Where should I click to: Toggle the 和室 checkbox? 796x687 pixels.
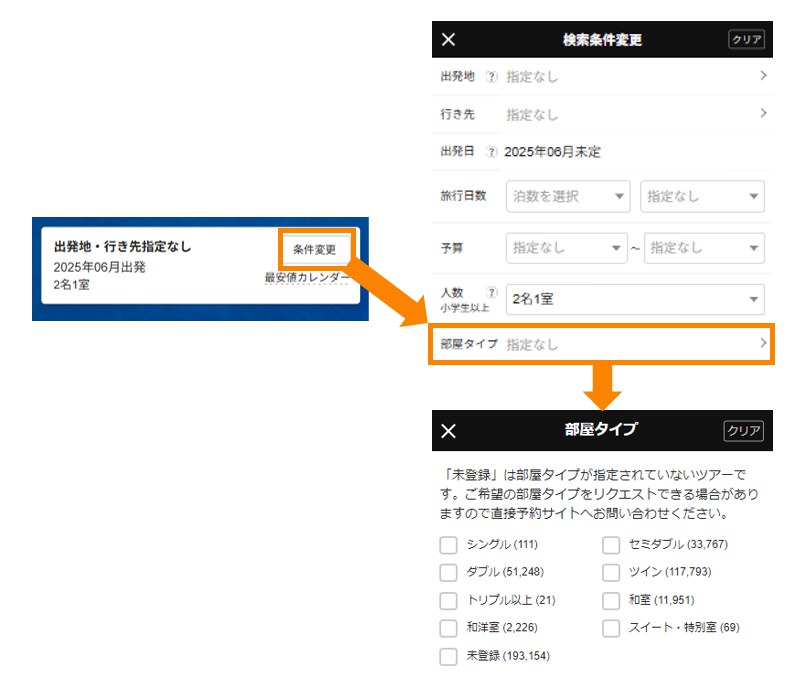(611, 600)
